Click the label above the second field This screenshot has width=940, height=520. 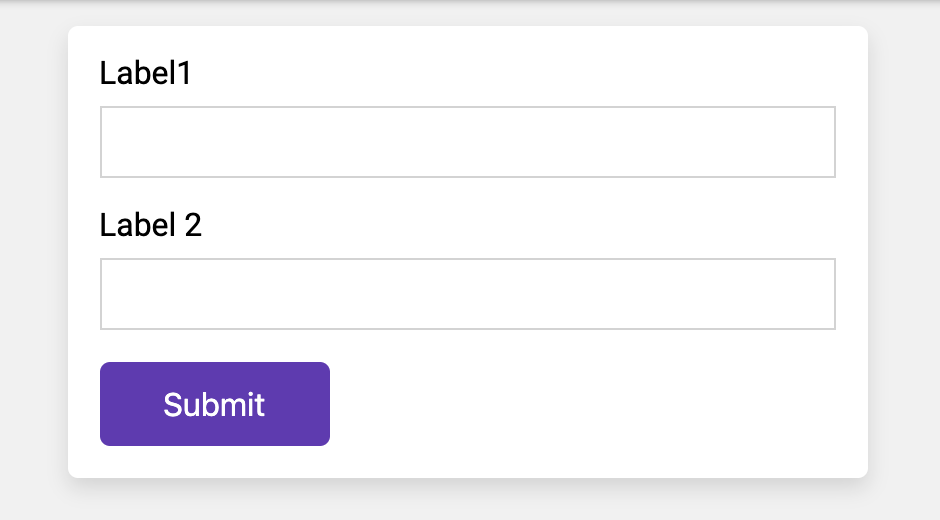pyautogui.click(x=151, y=225)
